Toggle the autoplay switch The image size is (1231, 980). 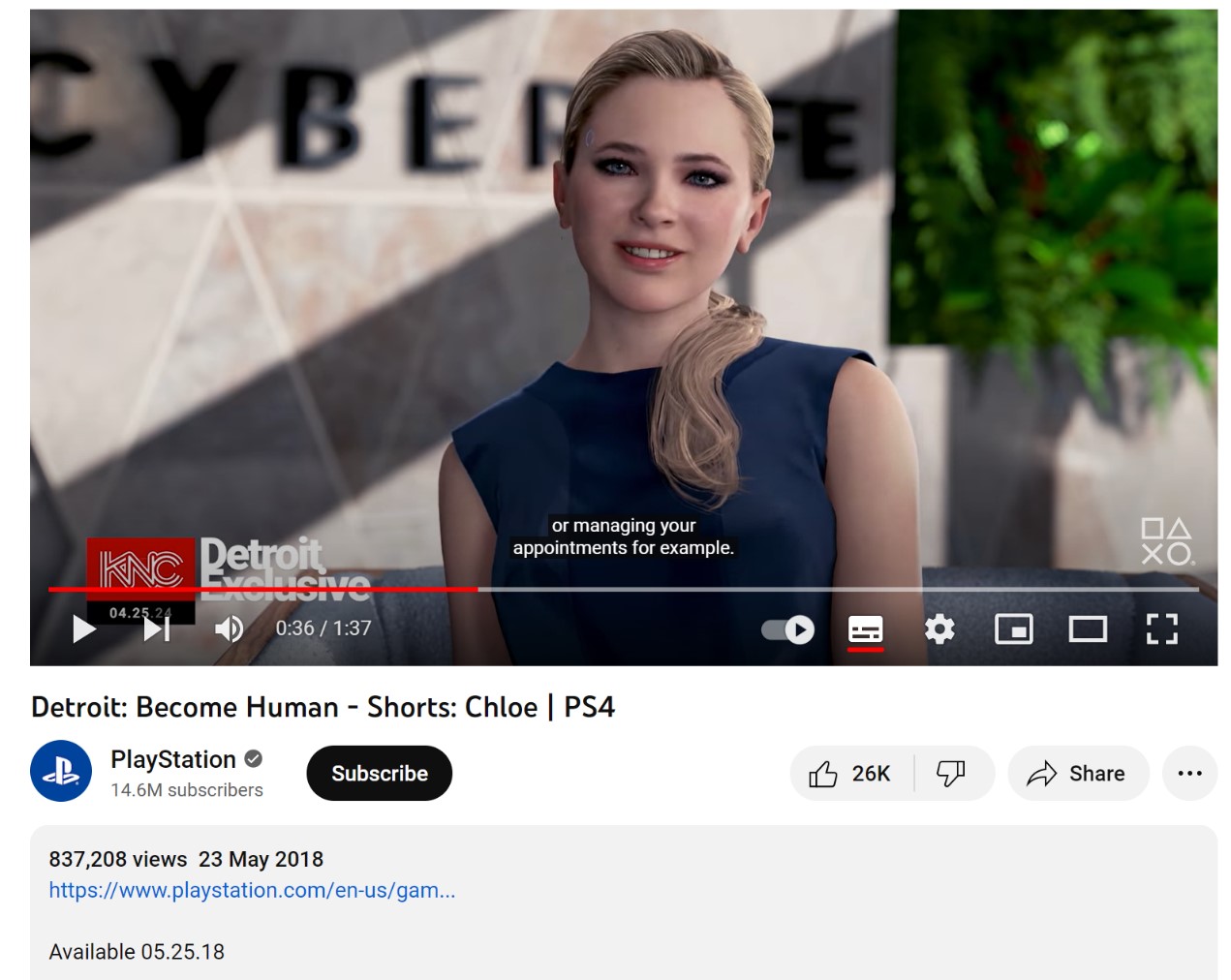tap(787, 629)
